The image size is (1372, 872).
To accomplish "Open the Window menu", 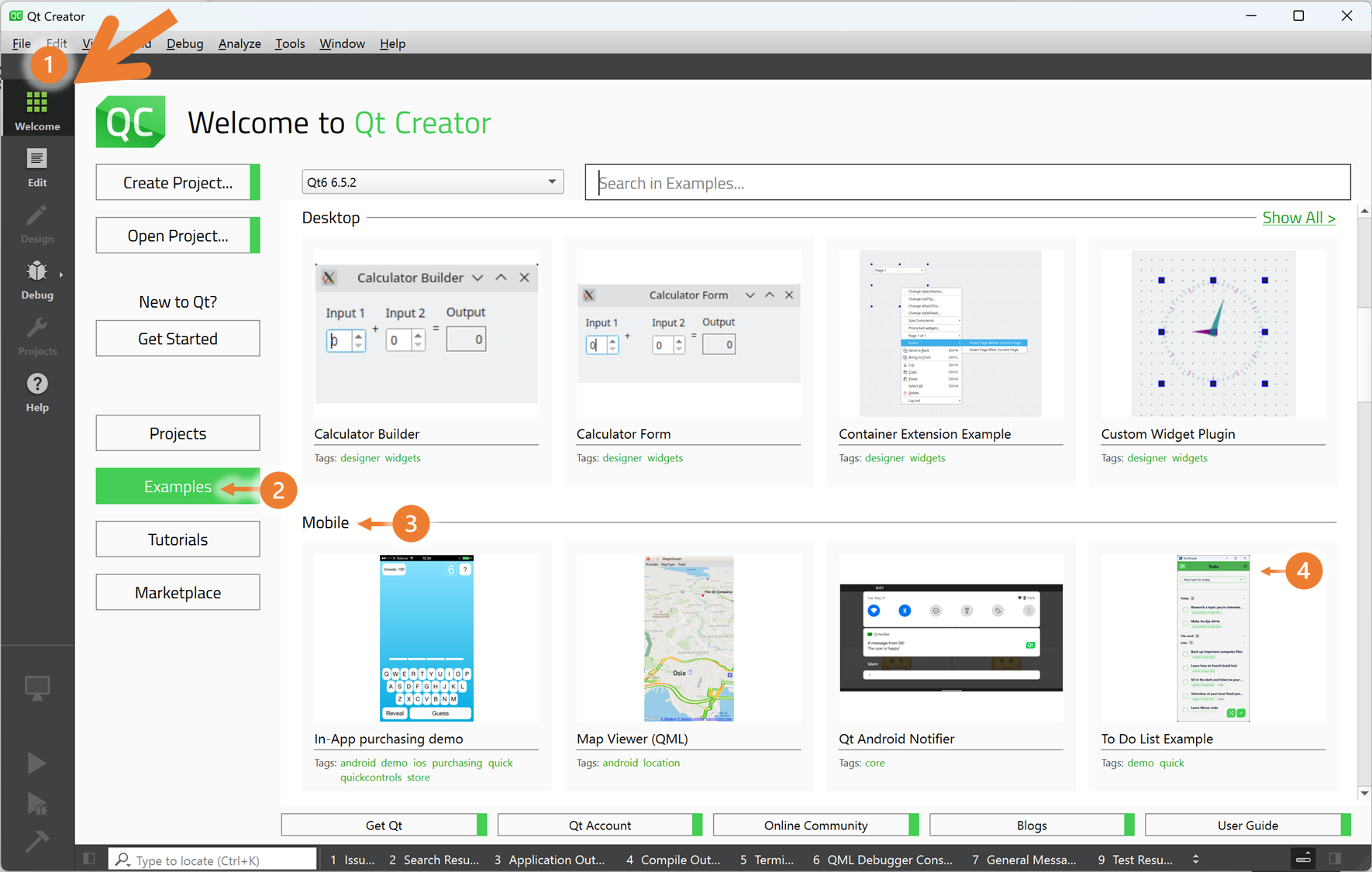I will pos(342,43).
